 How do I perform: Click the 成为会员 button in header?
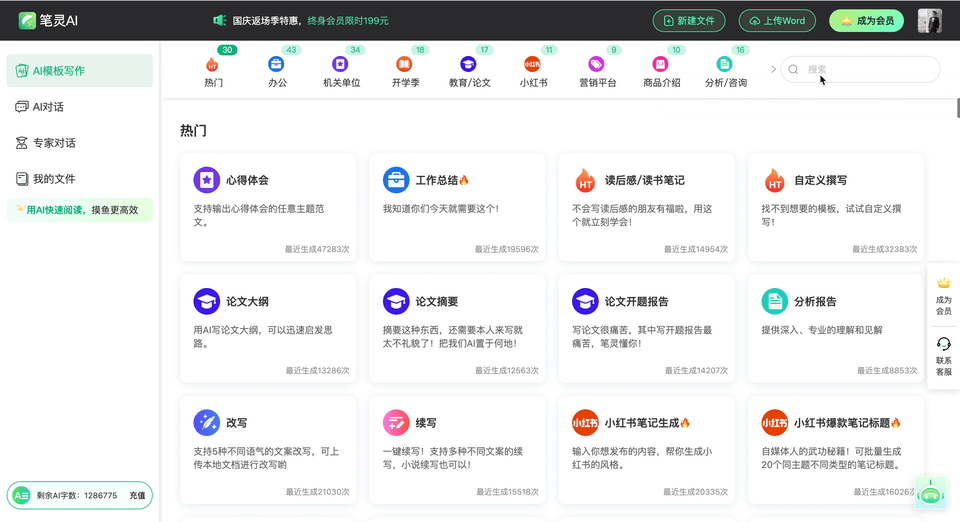point(865,21)
